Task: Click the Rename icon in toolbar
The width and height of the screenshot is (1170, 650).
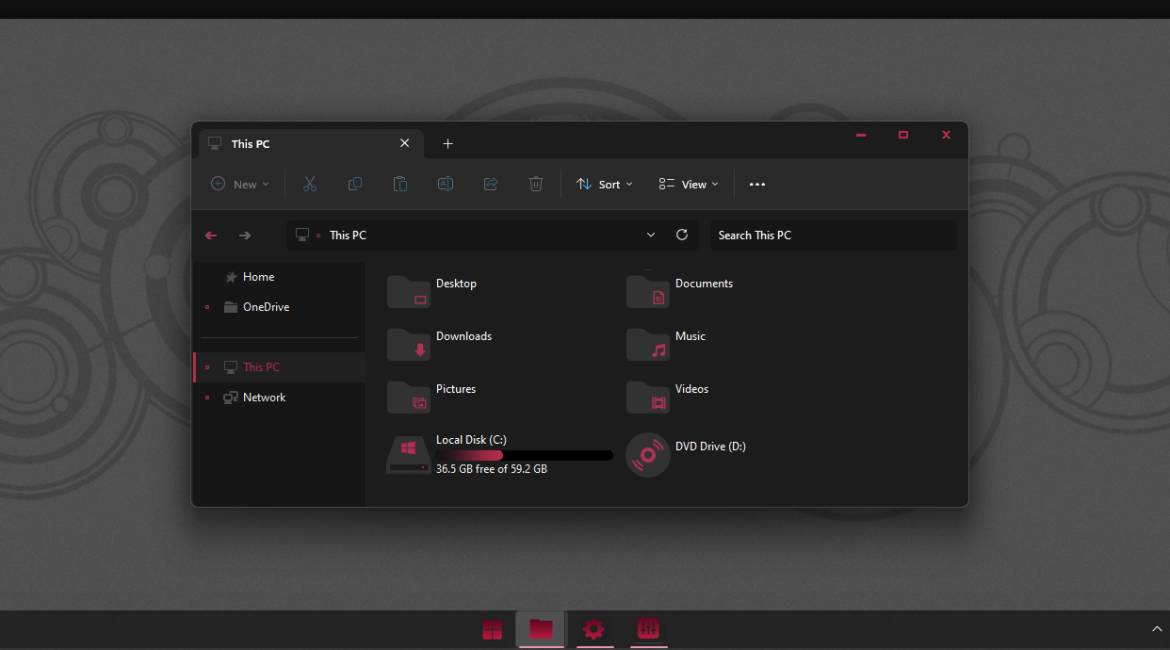Action: click(x=445, y=184)
